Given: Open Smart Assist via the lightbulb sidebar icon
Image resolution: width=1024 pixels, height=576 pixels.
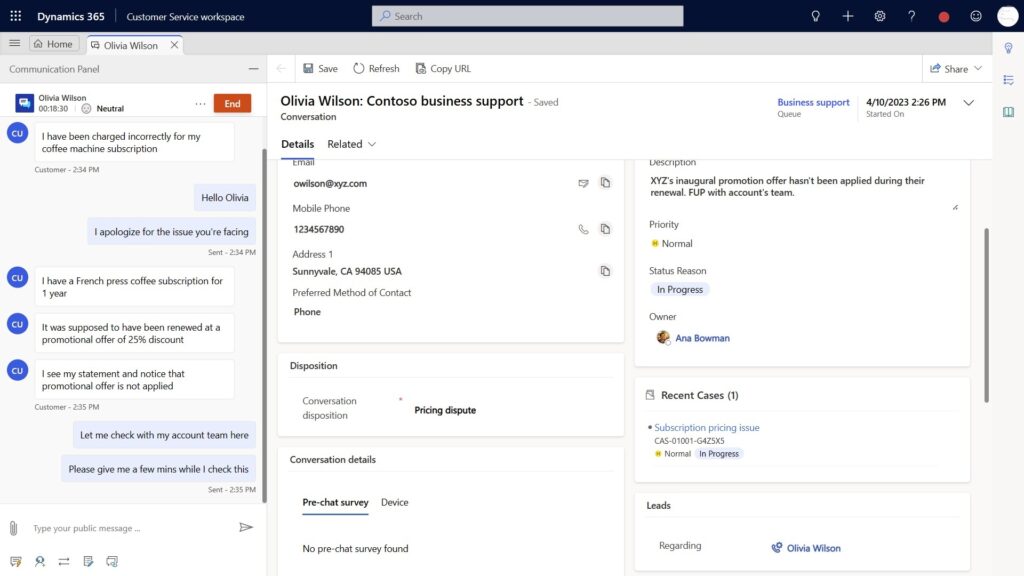Looking at the screenshot, I should point(1009,47).
